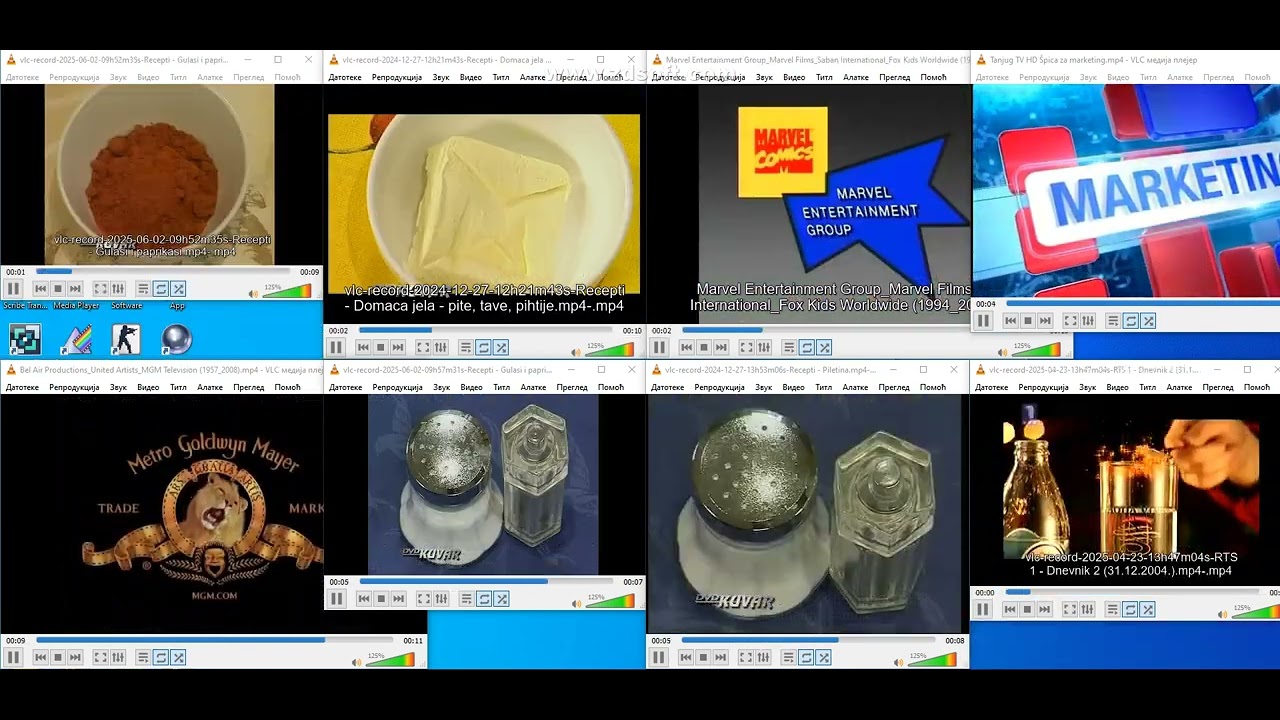Skip to next media in 09h57m31s window
The image size is (1280, 720).
(398, 599)
